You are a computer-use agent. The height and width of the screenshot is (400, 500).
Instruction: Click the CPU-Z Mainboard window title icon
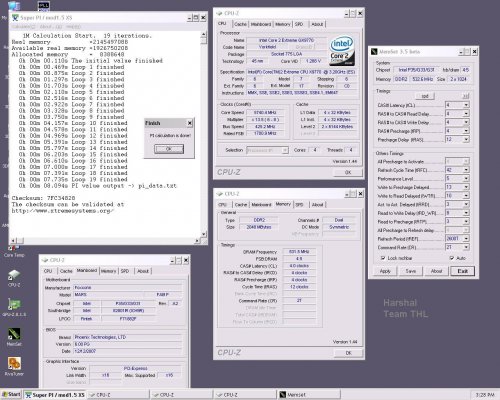click(x=45, y=260)
